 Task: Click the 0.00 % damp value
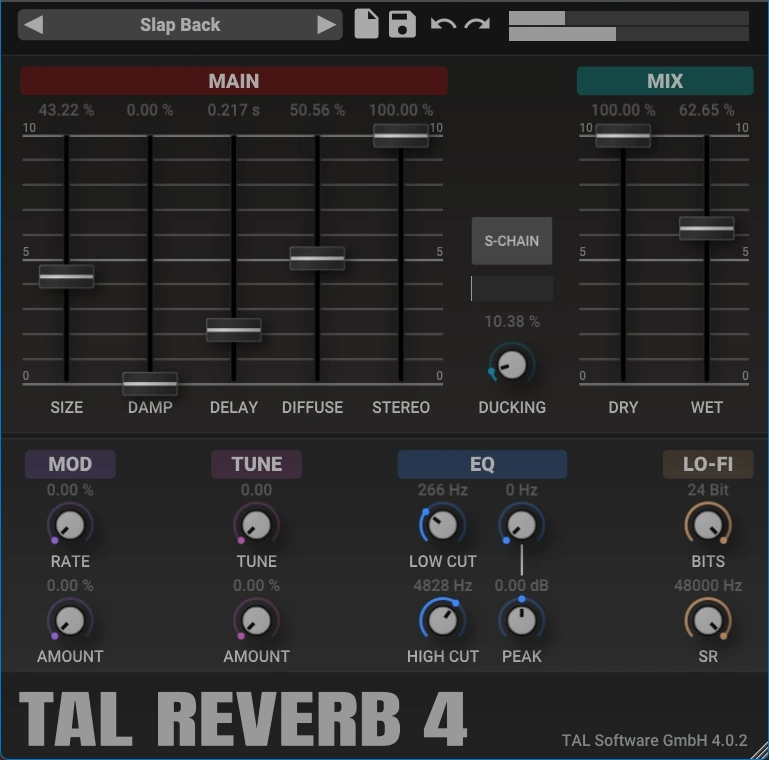(x=150, y=110)
